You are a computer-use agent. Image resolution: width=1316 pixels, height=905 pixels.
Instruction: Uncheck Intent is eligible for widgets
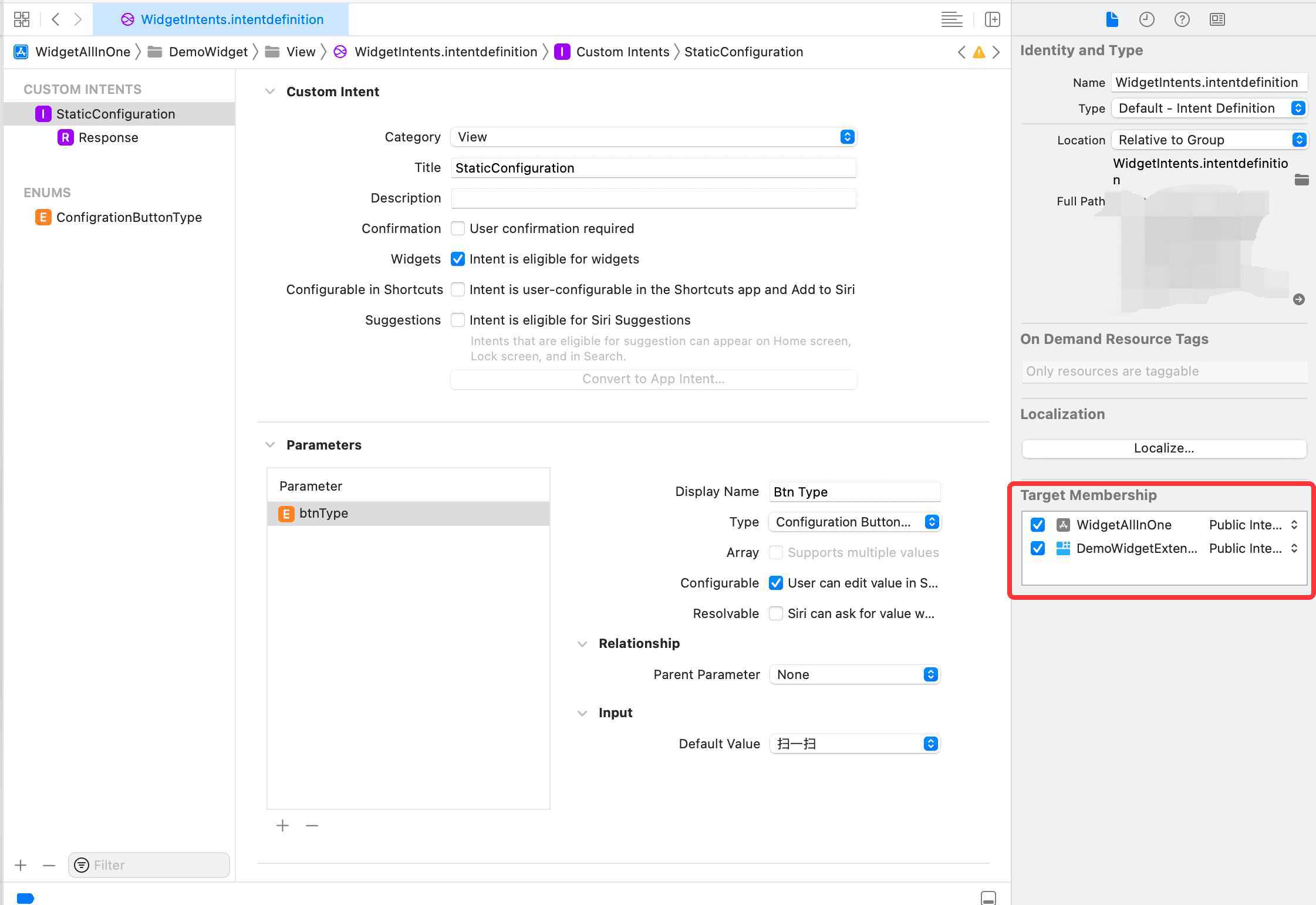pyautogui.click(x=458, y=259)
